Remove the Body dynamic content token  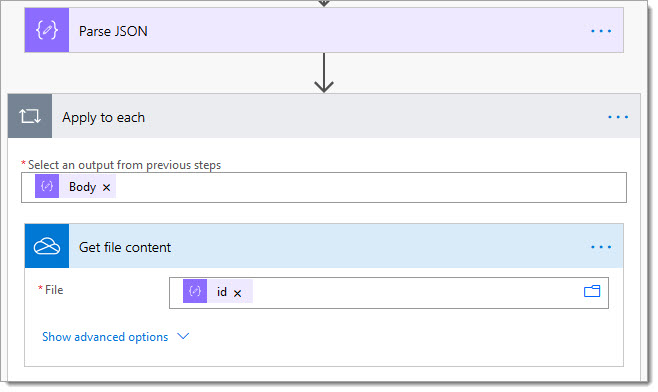click(x=107, y=188)
